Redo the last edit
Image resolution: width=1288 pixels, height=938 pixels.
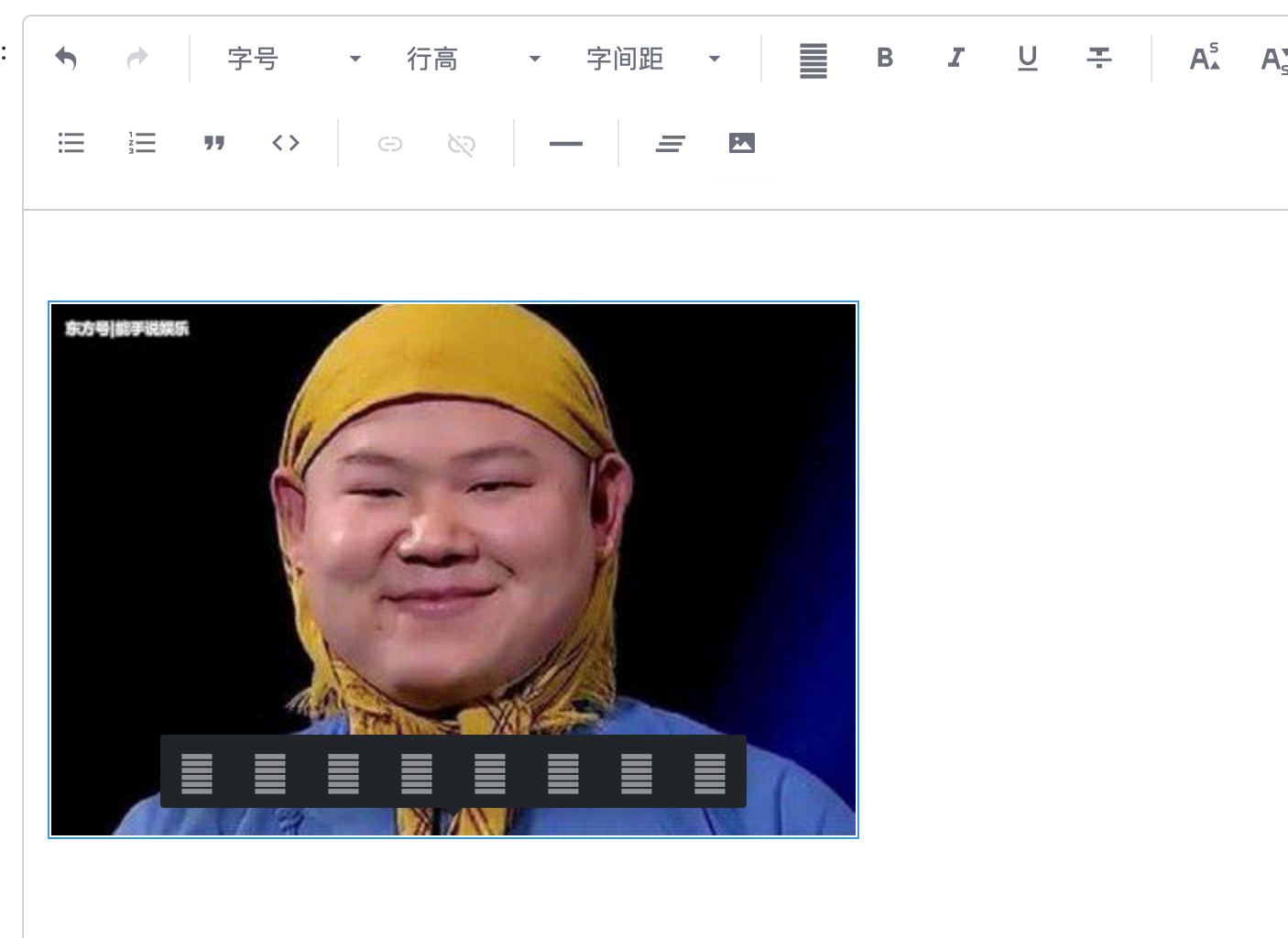(x=136, y=58)
